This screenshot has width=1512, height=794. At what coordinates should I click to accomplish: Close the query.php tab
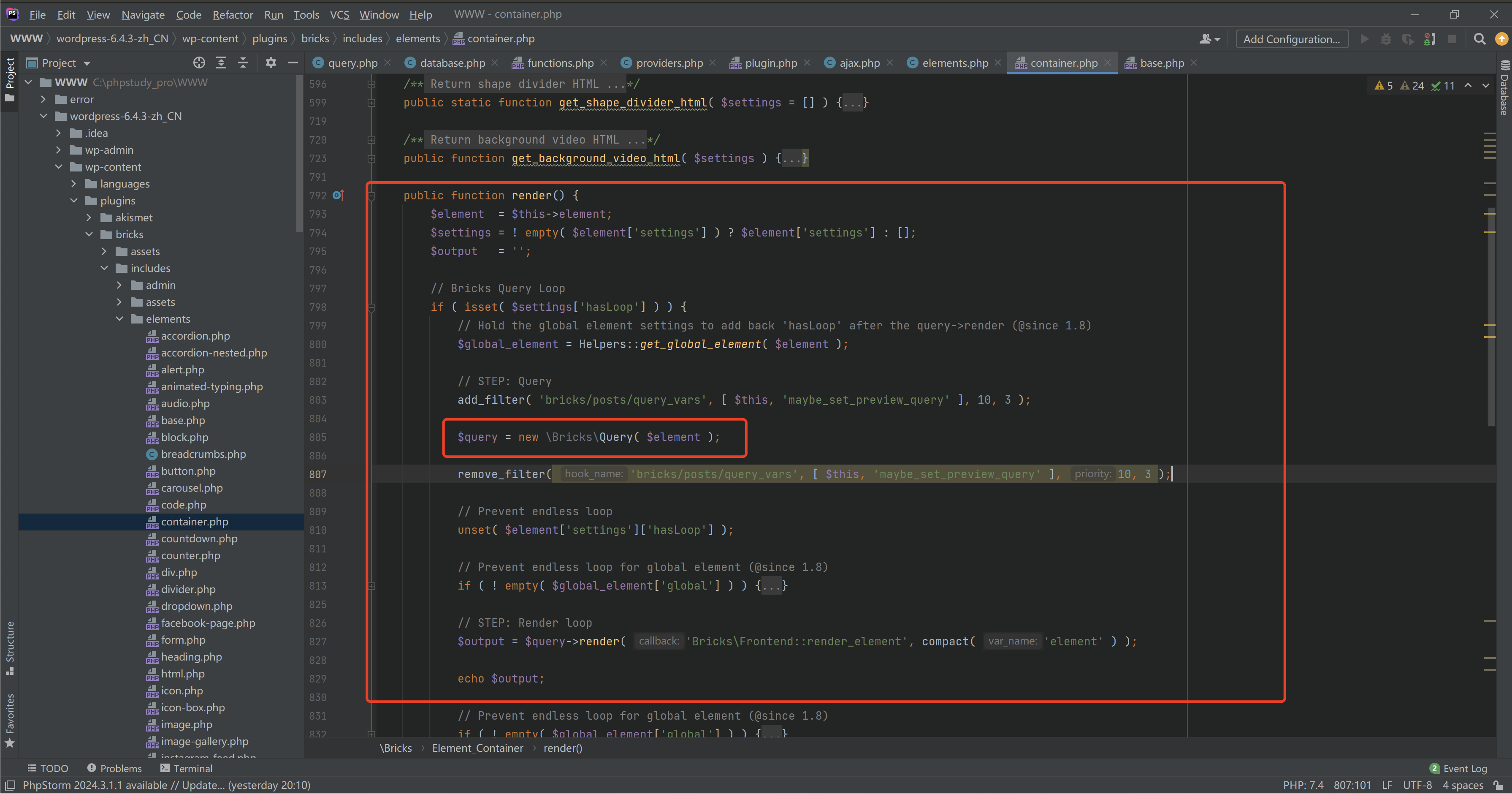coord(387,63)
